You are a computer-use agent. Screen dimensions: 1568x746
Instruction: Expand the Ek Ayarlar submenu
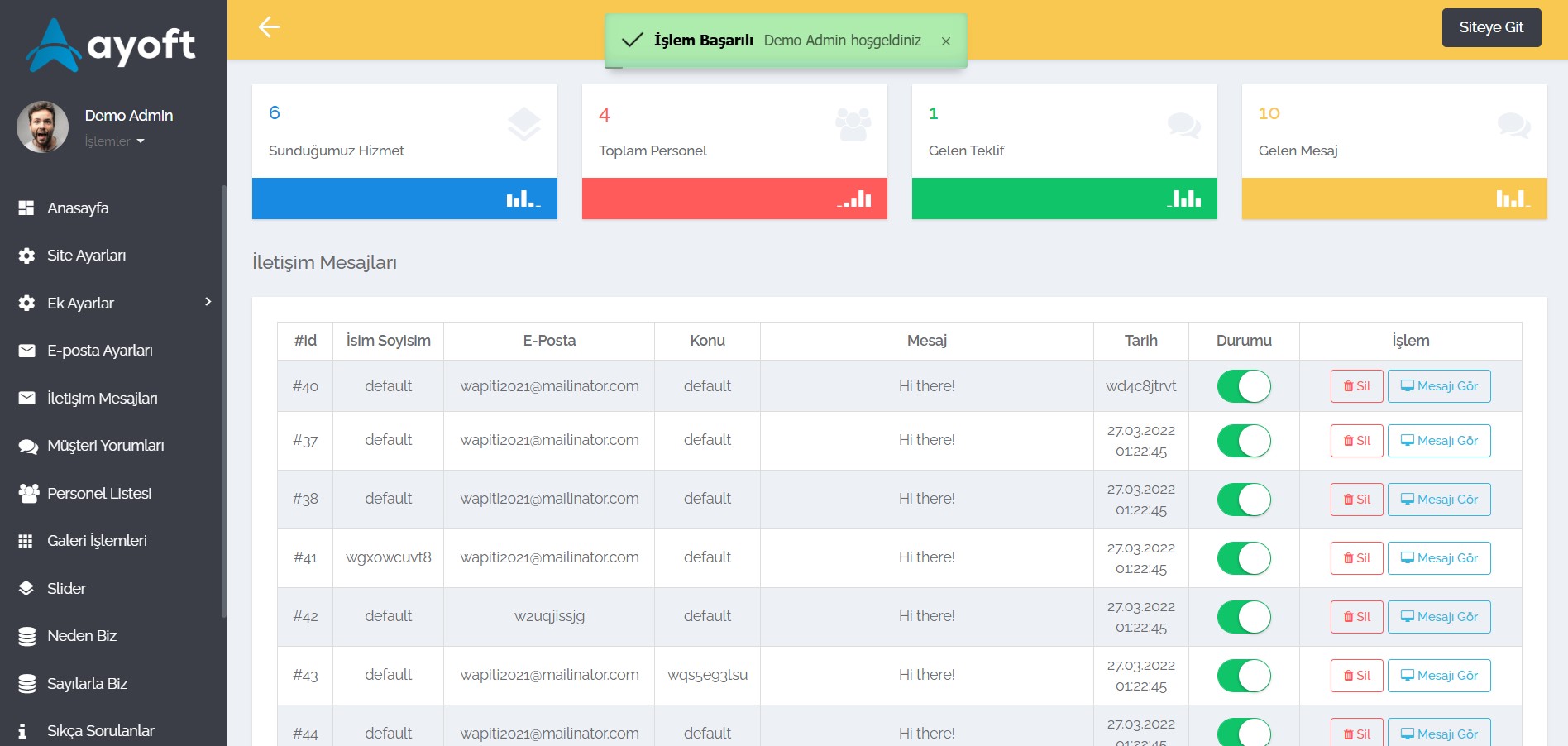pos(81,304)
